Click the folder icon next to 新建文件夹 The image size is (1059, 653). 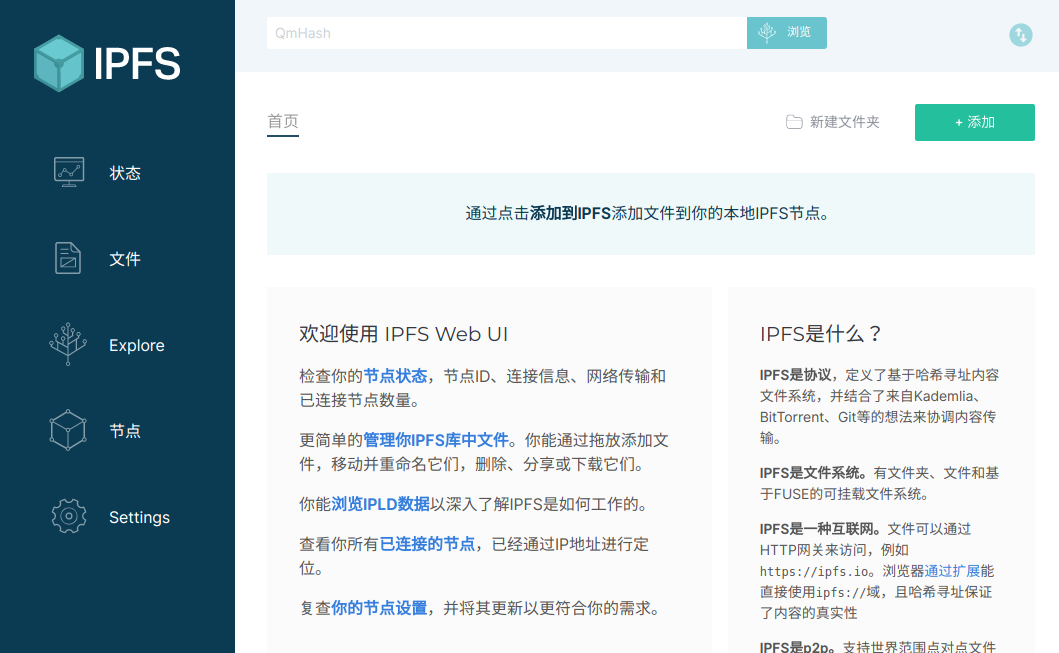[x=794, y=122]
